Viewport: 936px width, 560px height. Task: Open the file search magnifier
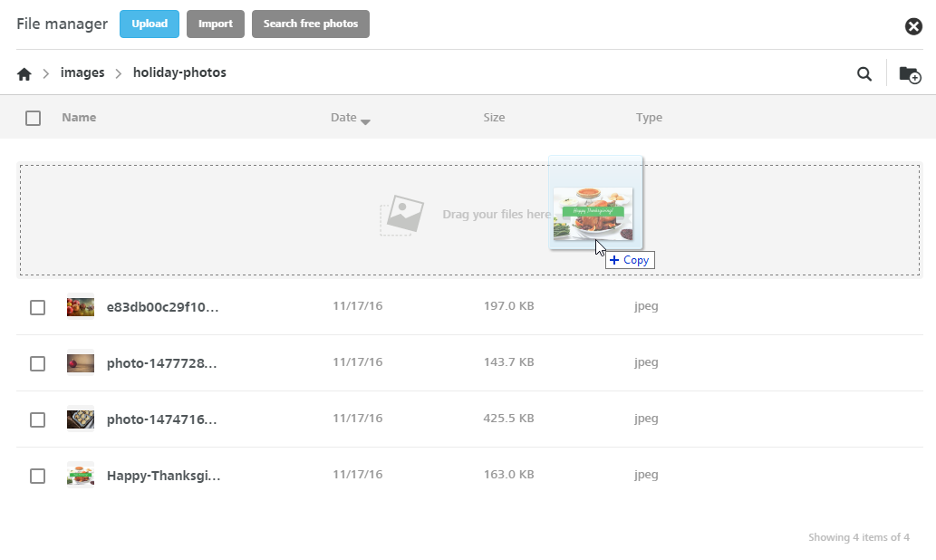864,74
